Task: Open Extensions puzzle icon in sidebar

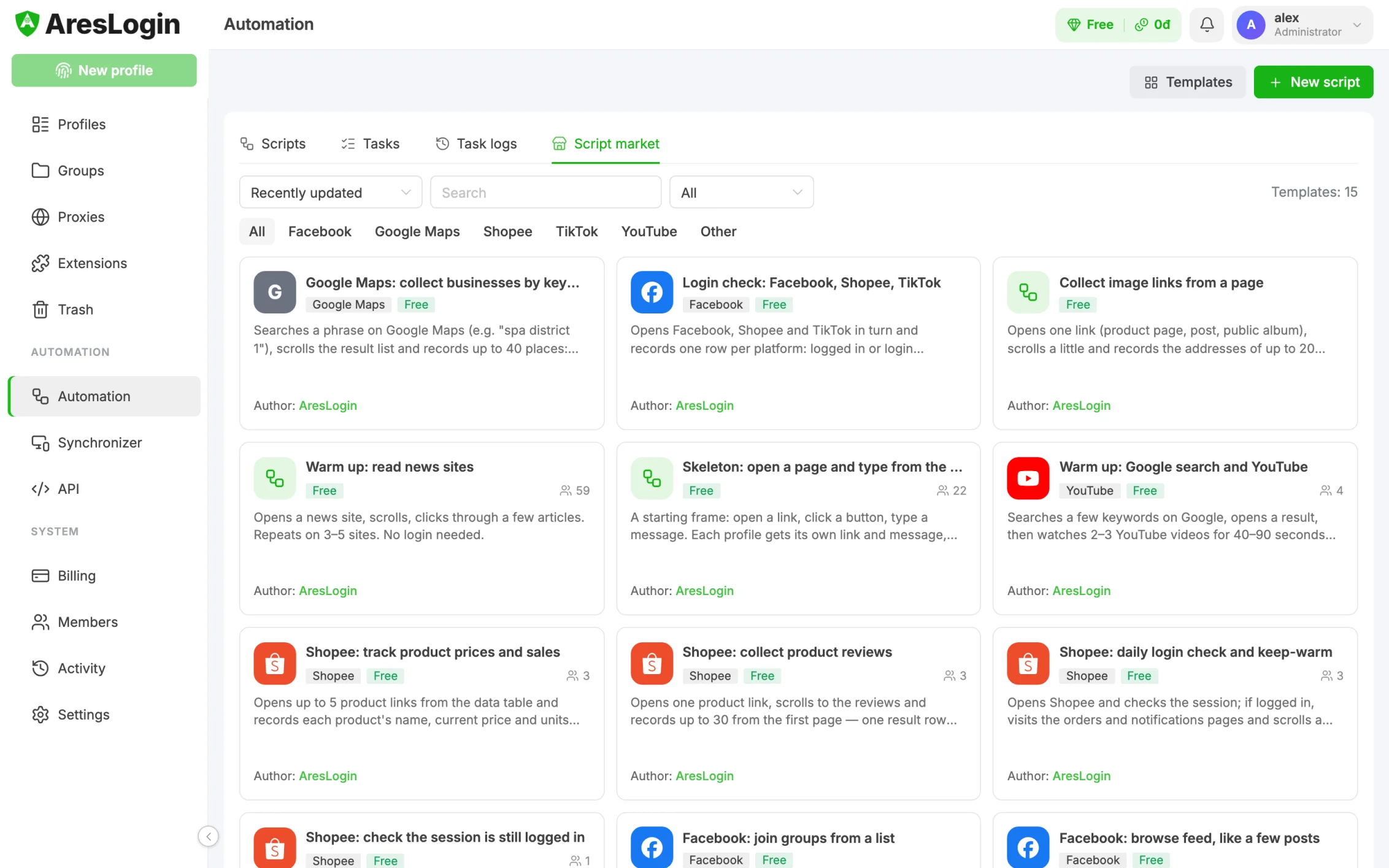Action: click(x=40, y=263)
